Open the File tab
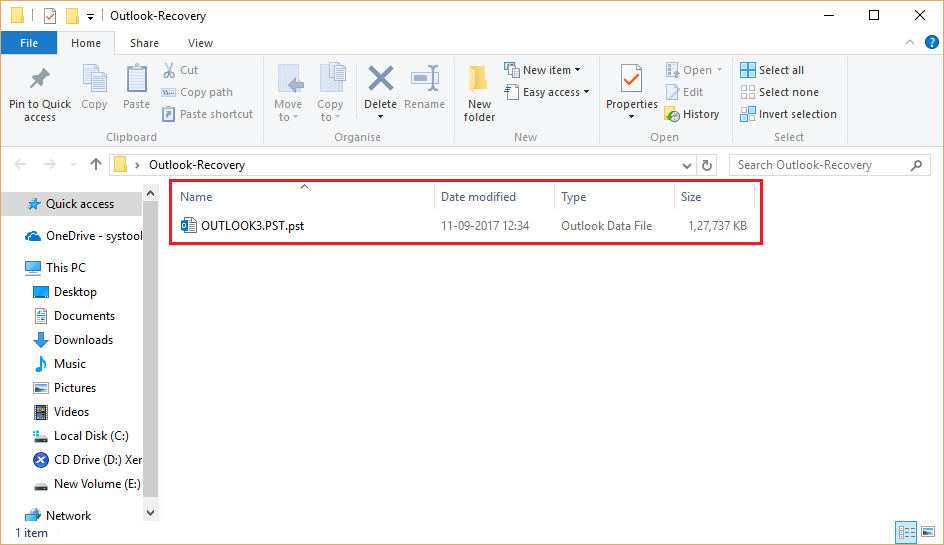The height and width of the screenshot is (545, 944). pos(29,43)
